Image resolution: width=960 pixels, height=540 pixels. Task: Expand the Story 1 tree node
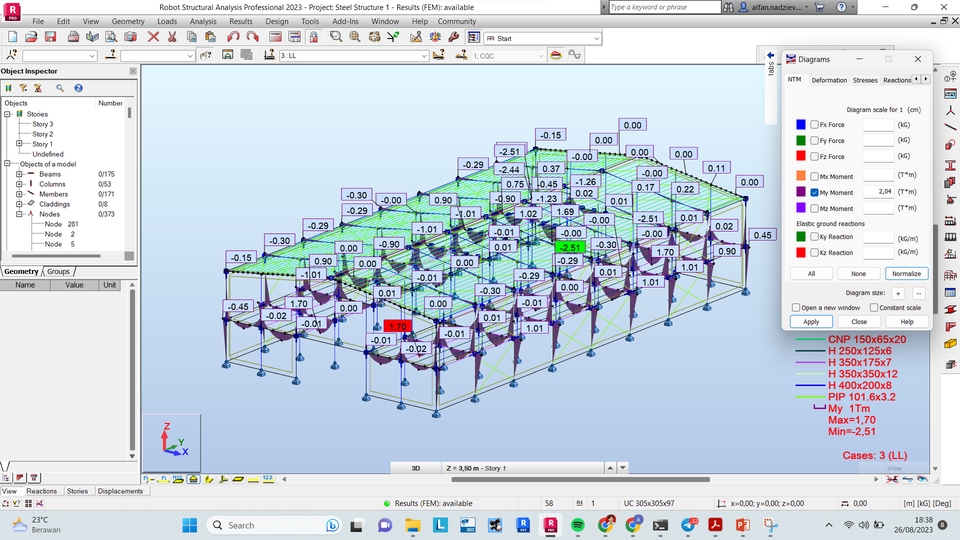coord(19,144)
